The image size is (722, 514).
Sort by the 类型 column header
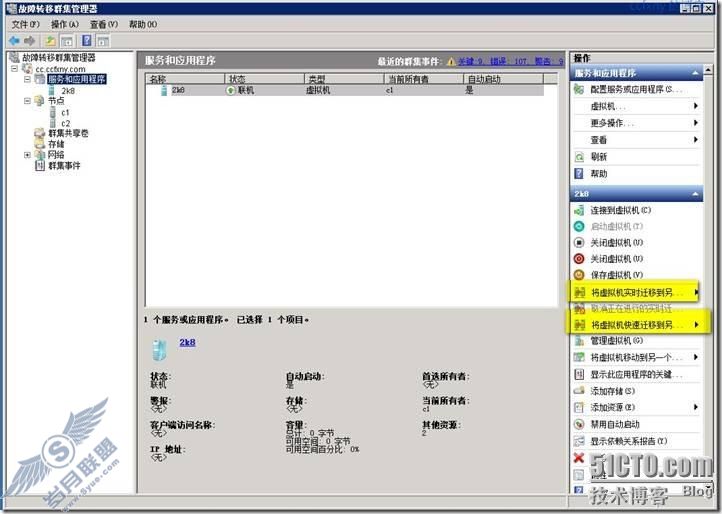point(344,79)
